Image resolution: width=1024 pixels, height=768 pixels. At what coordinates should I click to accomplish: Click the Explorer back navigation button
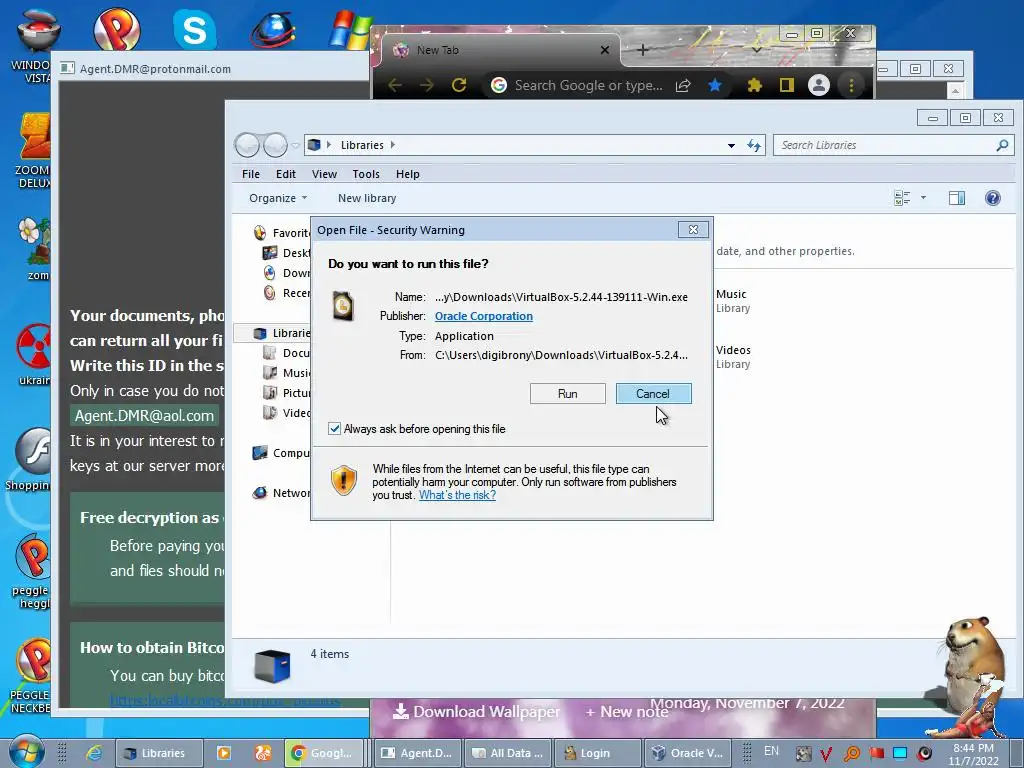point(248,145)
